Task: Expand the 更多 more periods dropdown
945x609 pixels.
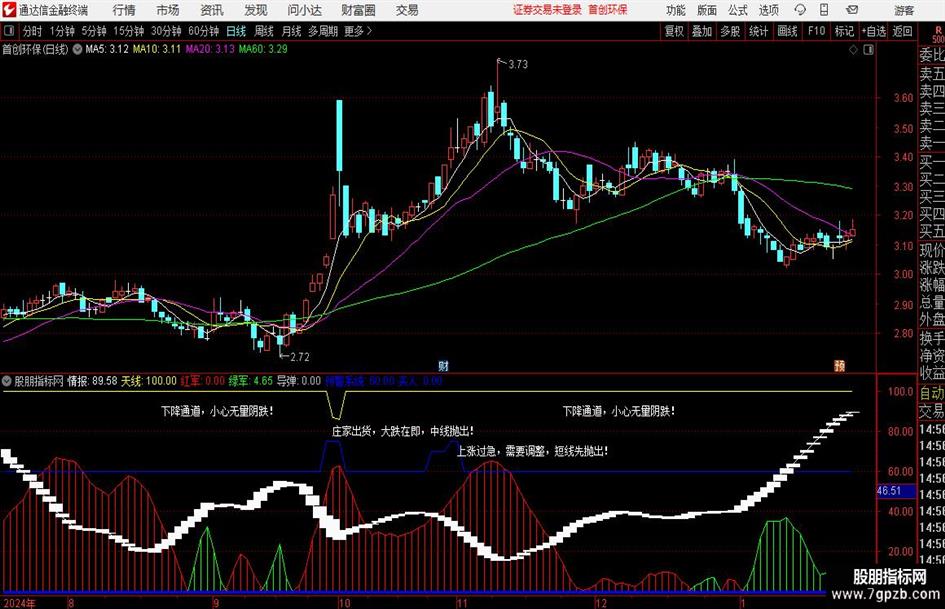Action: [x=359, y=31]
